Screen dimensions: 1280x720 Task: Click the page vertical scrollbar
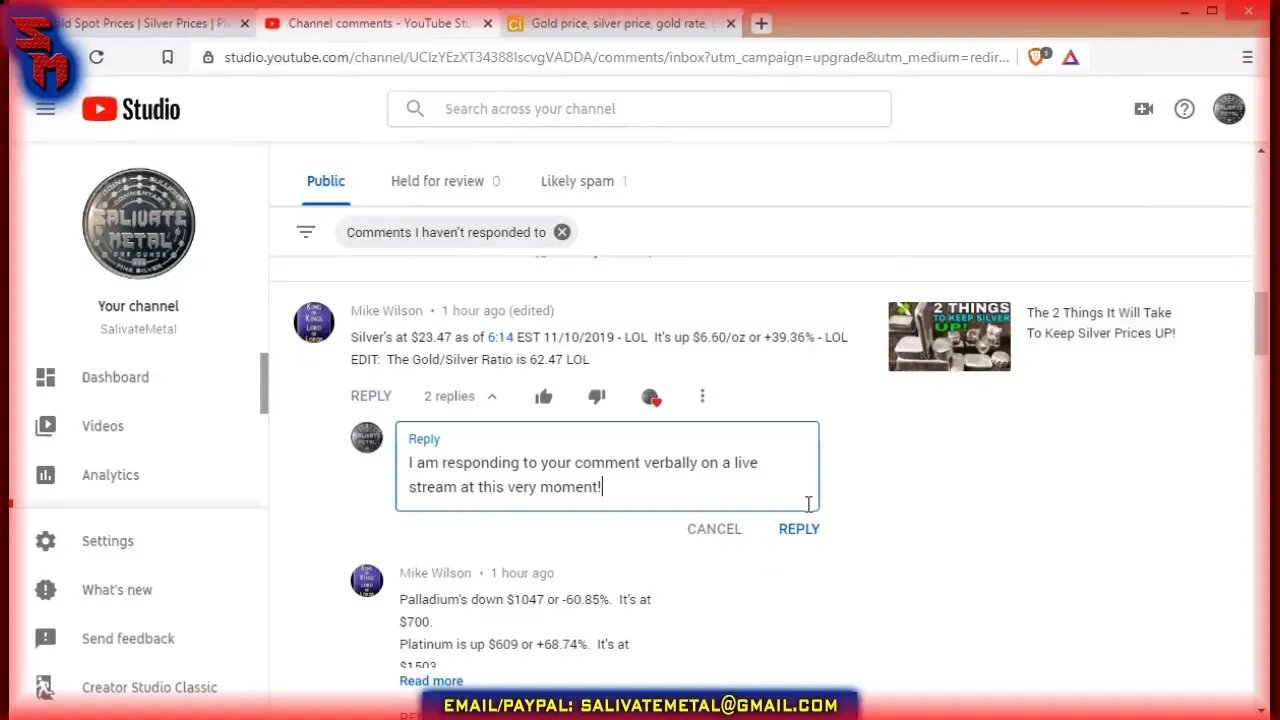(x=1261, y=324)
